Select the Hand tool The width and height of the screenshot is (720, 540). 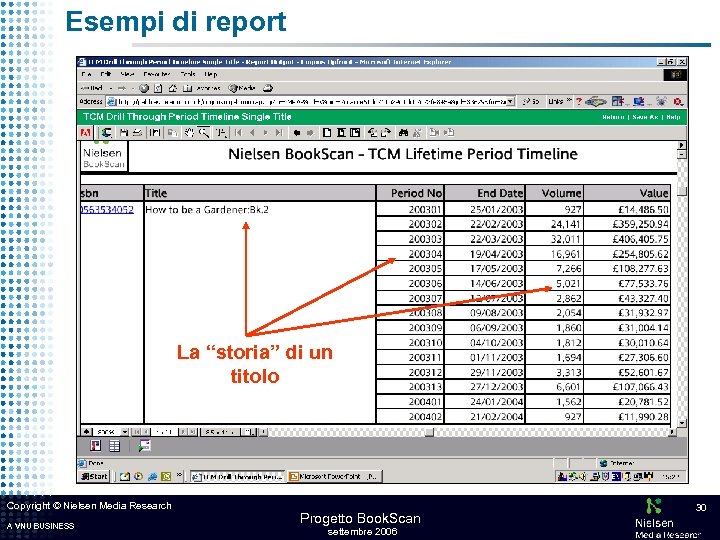point(189,133)
